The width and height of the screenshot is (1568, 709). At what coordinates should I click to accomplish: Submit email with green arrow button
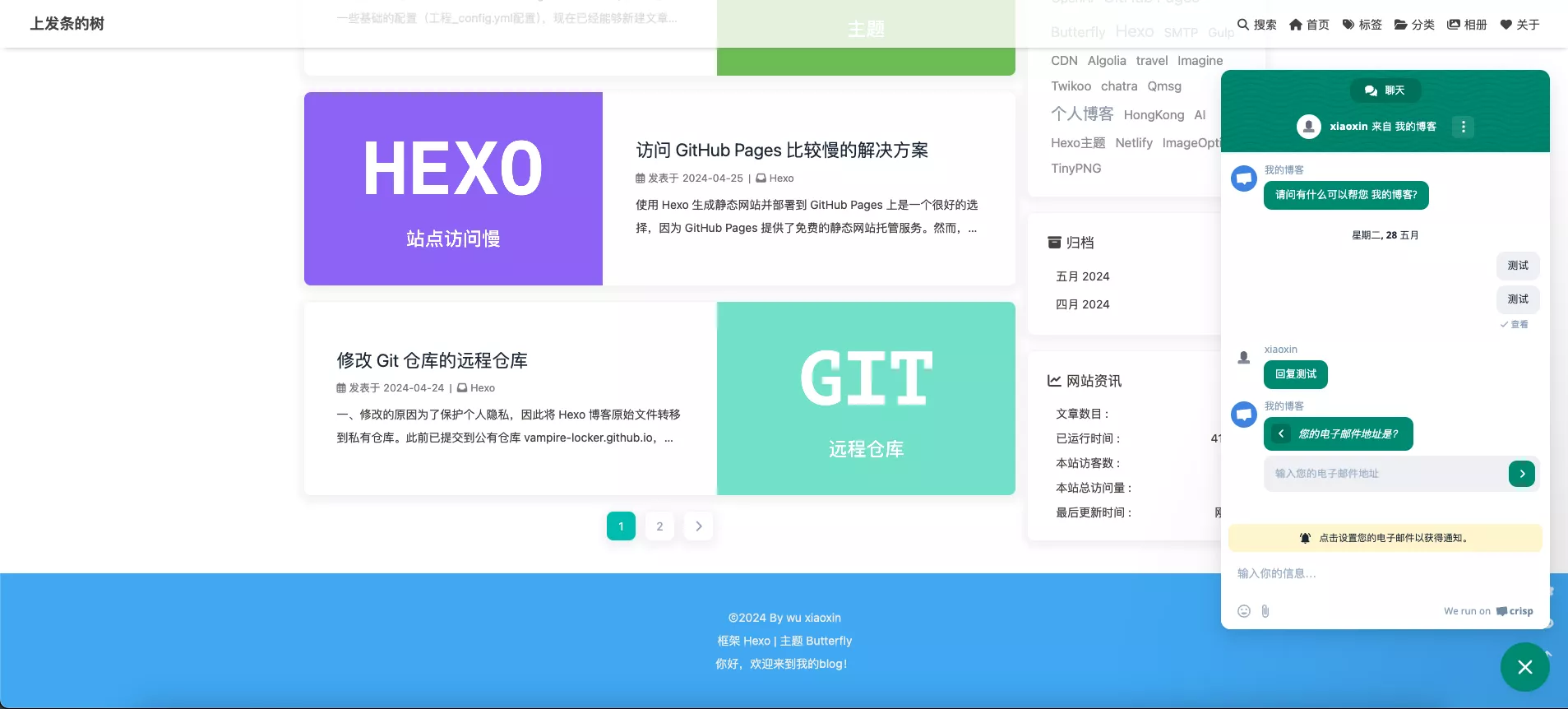[x=1522, y=474]
